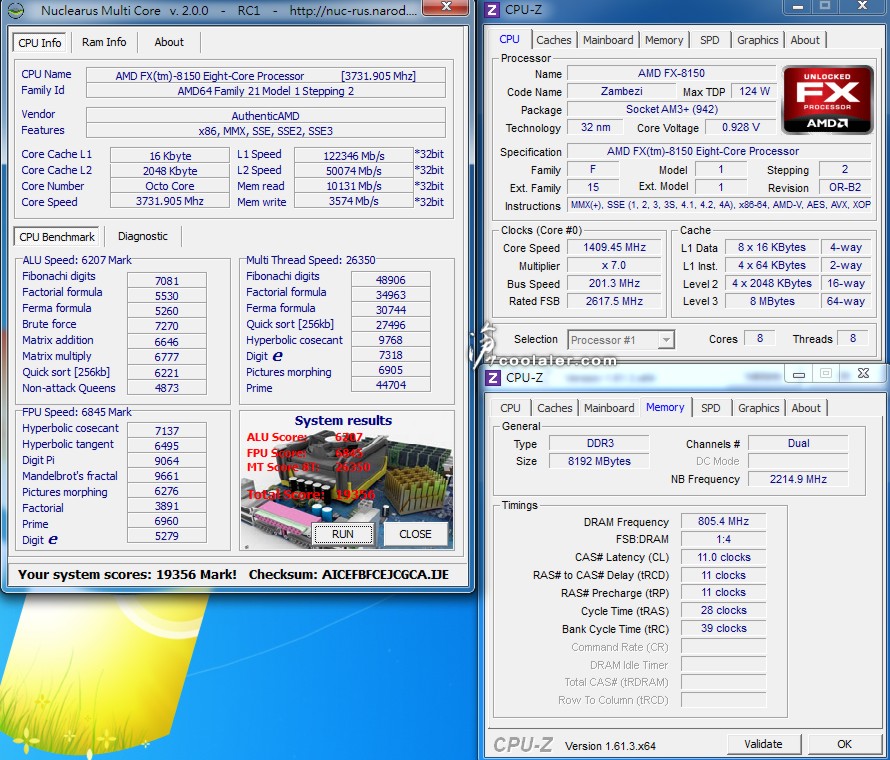Screen dimensions: 890x760
Task: Open Mainboard tab in top CPU-Z window
Action: tap(608, 40)
